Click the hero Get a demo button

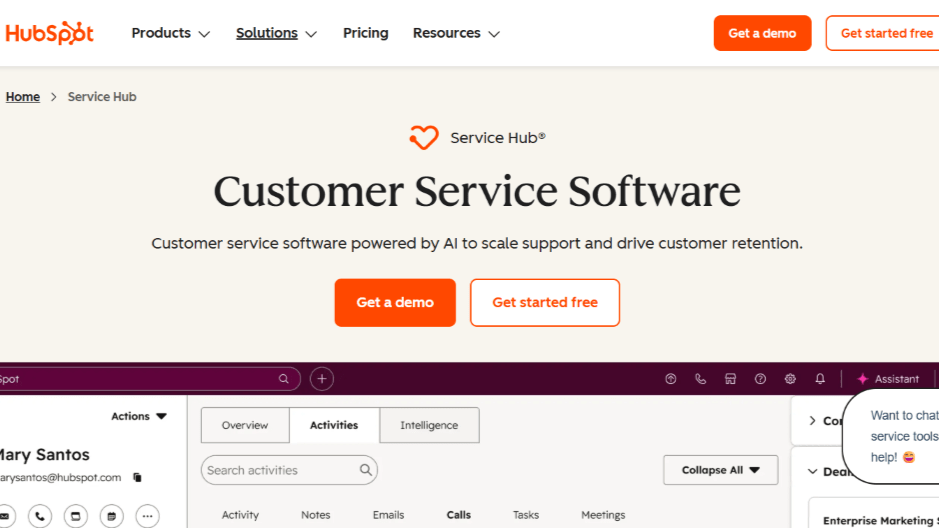pos(395,302)
